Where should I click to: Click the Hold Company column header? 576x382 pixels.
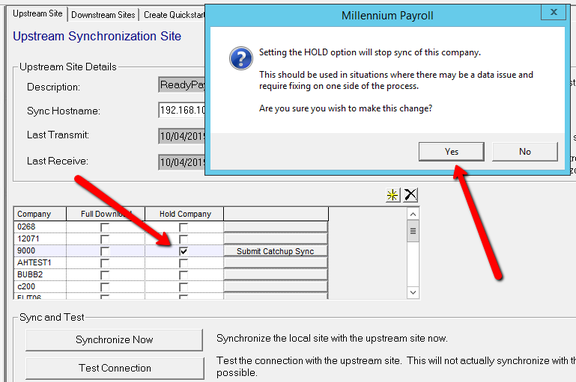click(184, 214)
